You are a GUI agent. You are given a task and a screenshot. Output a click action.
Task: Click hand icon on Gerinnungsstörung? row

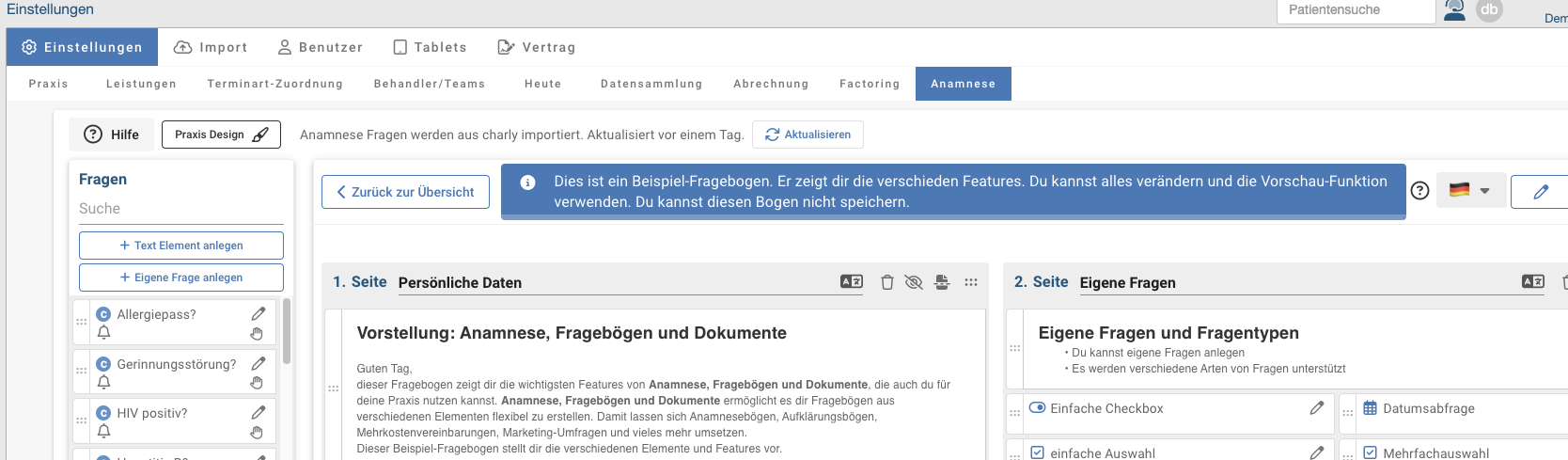point(257,383)
